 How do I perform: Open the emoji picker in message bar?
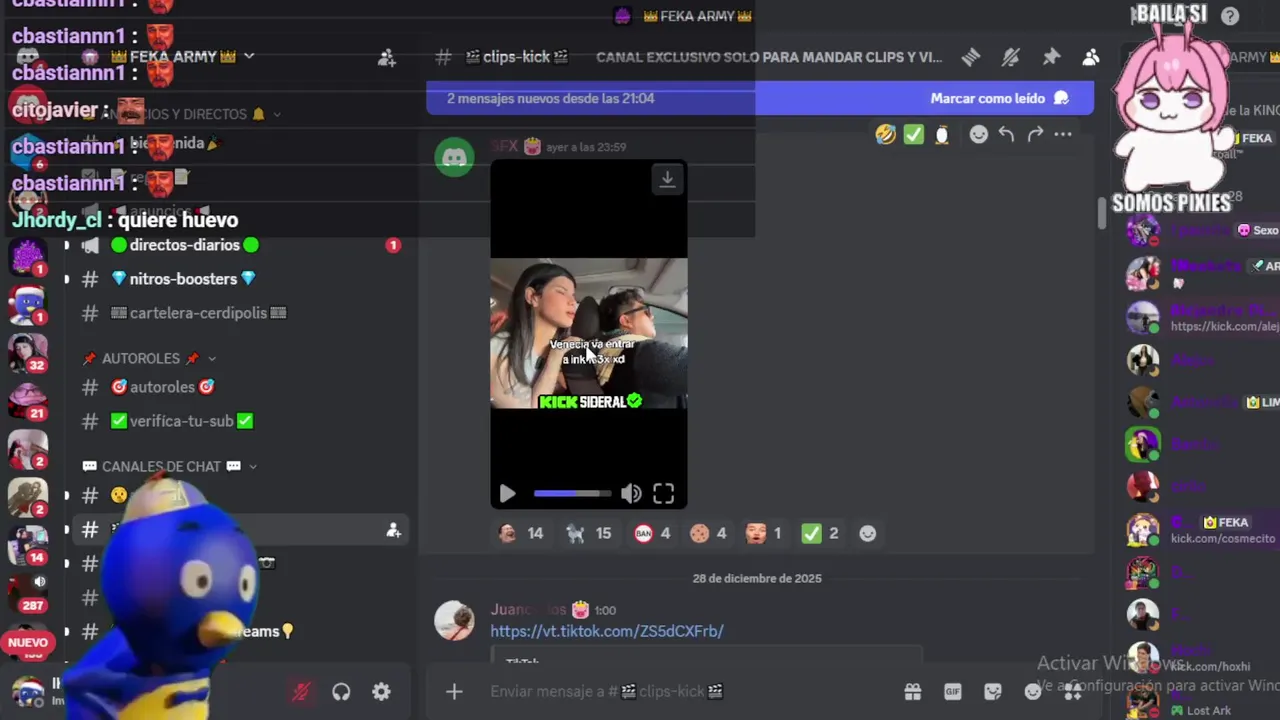pos(1033,691)
